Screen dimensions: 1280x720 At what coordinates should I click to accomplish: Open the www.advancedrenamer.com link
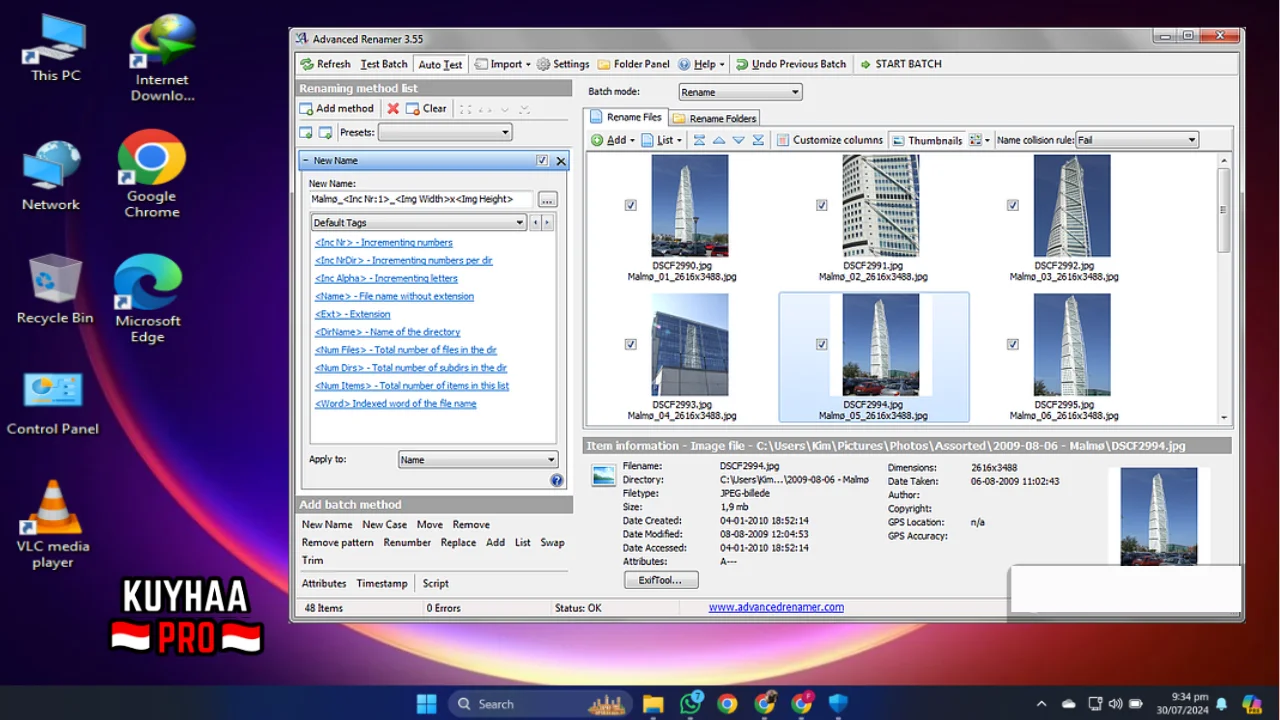pyautogui.click(x=776, y=607)
